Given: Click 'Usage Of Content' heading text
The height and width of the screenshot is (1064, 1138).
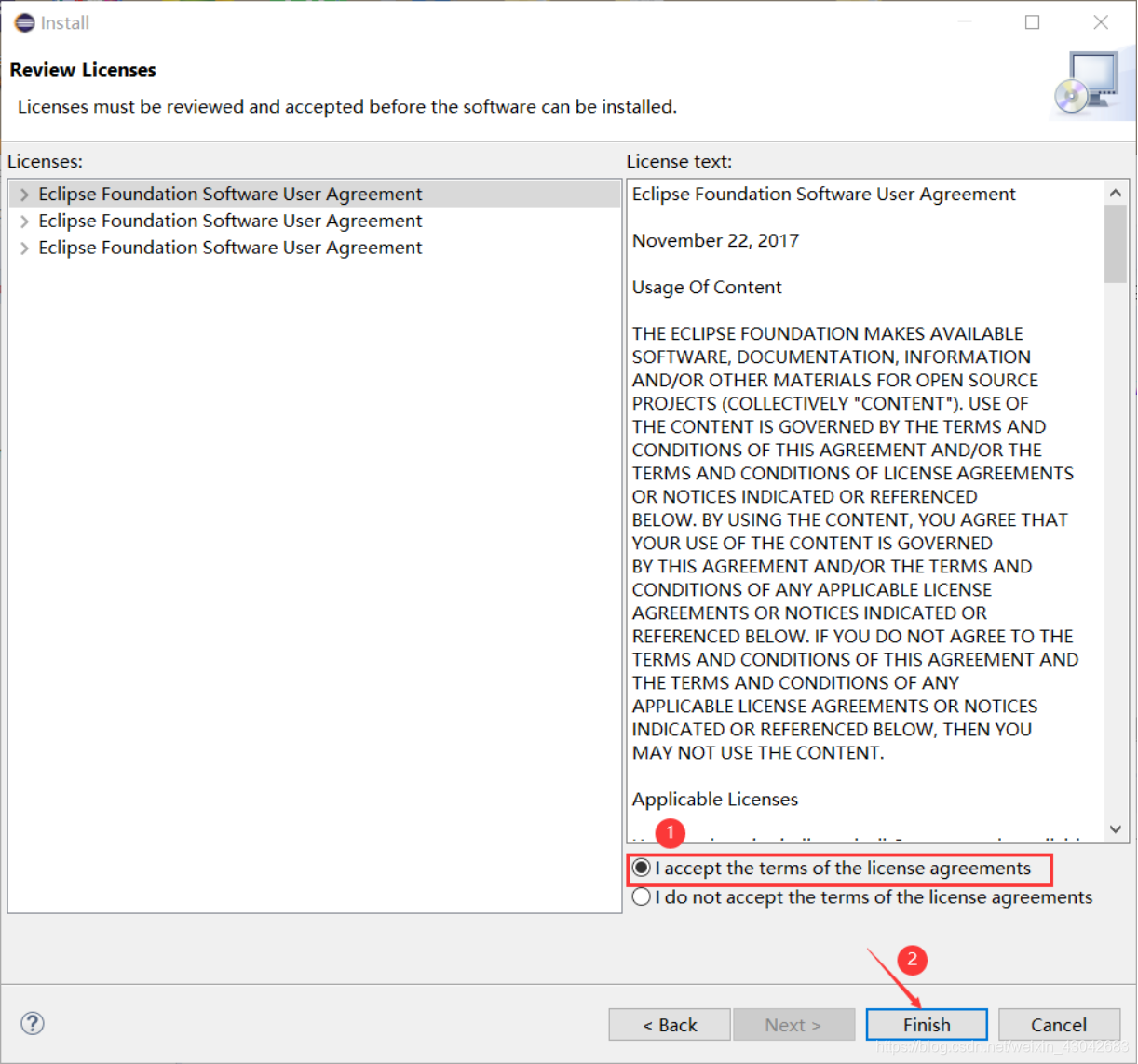Looking at the screenshot, I should coord(707,287).
